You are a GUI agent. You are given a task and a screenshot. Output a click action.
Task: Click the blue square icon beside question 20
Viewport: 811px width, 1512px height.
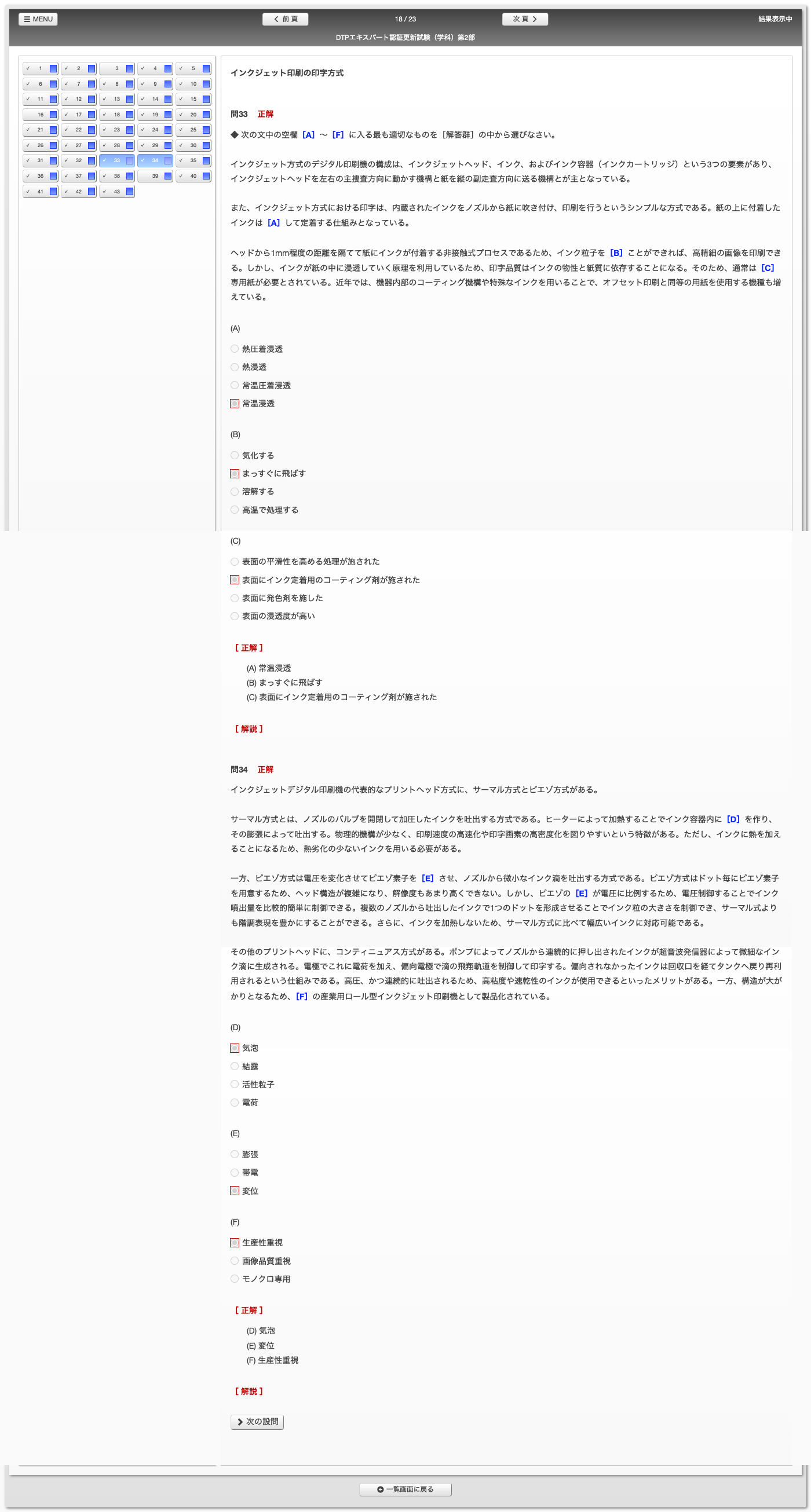coord(206,115)
